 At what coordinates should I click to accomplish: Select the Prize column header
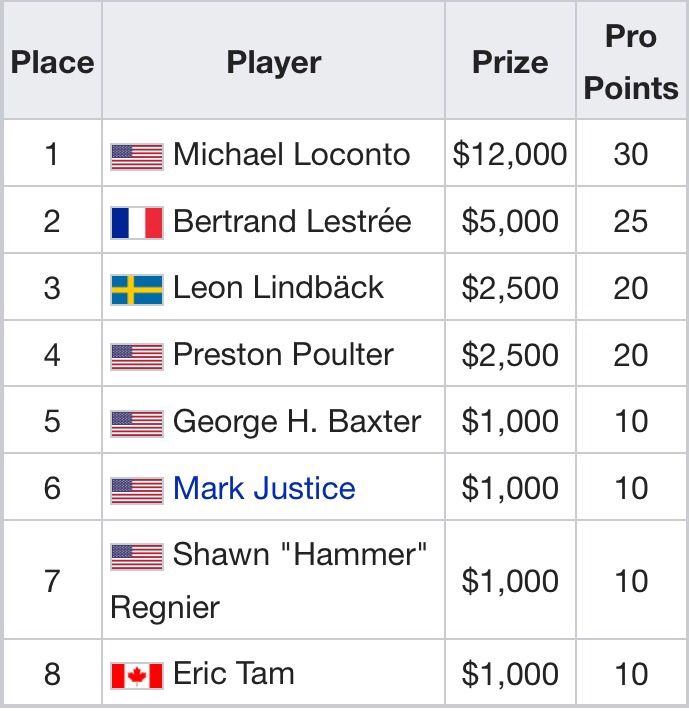pyautogui.click(x=510, y=62)
